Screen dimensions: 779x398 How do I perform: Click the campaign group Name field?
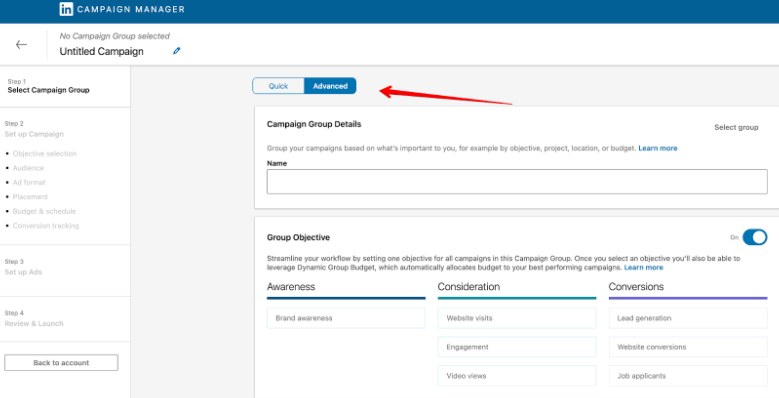coord(517,181)
